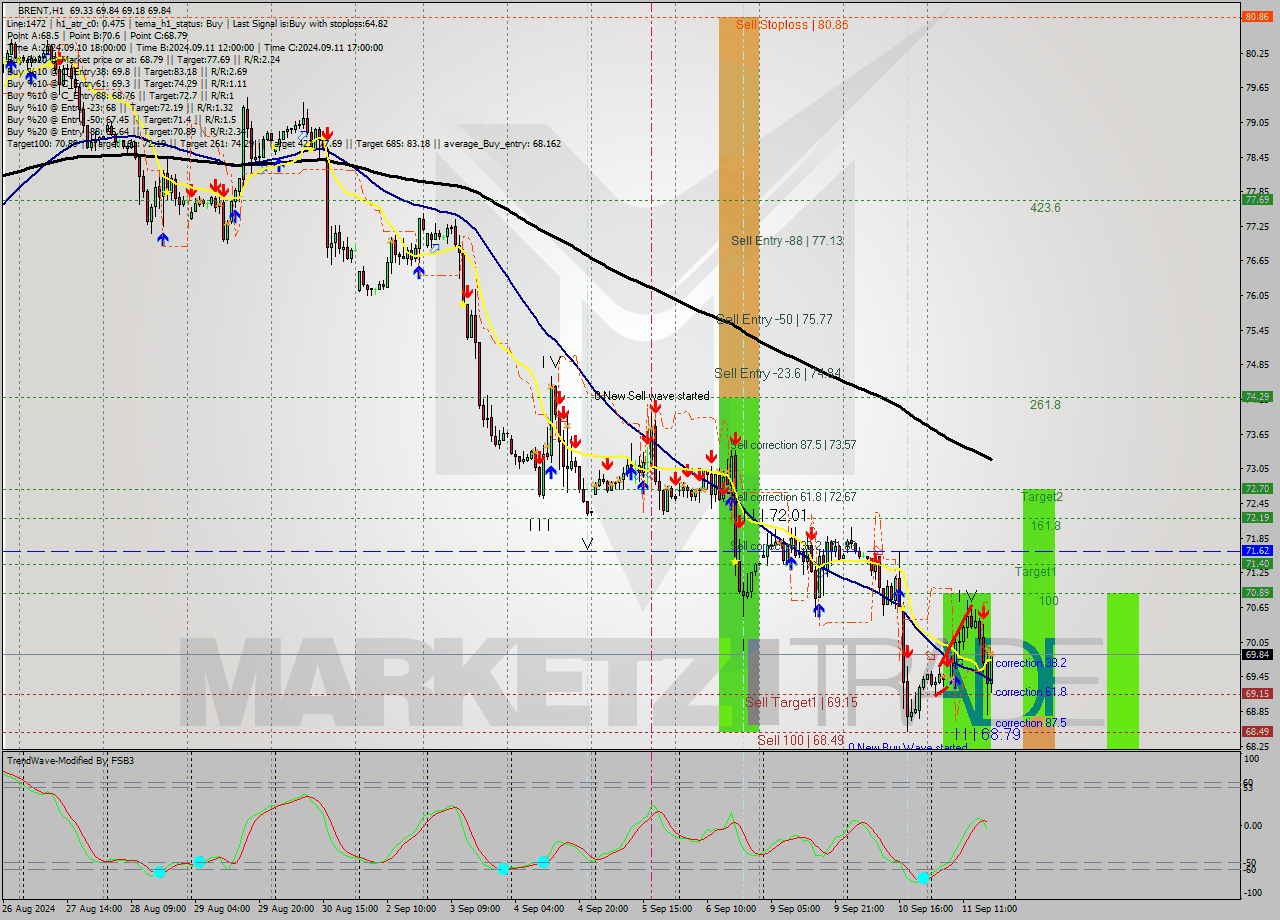Click the Target2 label

click(x=1042, y=496)
